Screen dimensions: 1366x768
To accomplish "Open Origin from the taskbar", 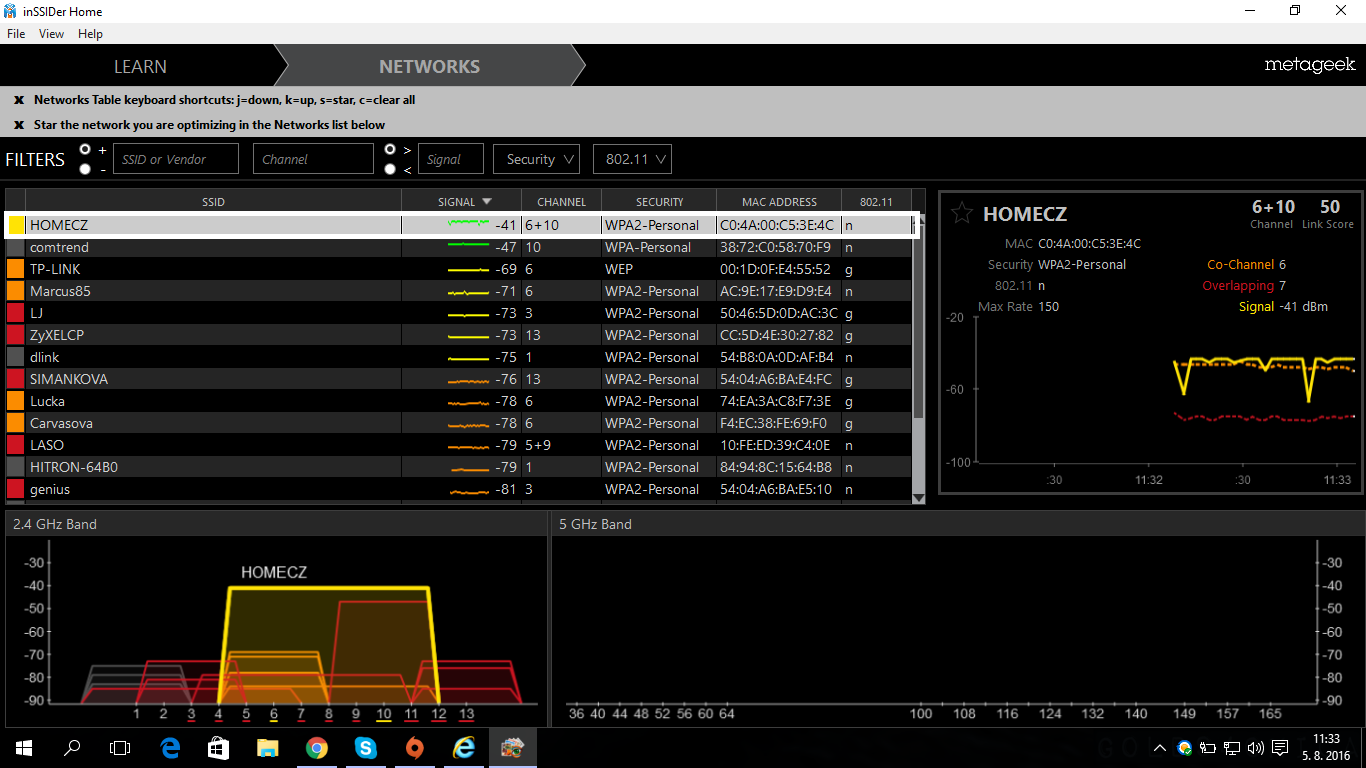I will 414,747.
